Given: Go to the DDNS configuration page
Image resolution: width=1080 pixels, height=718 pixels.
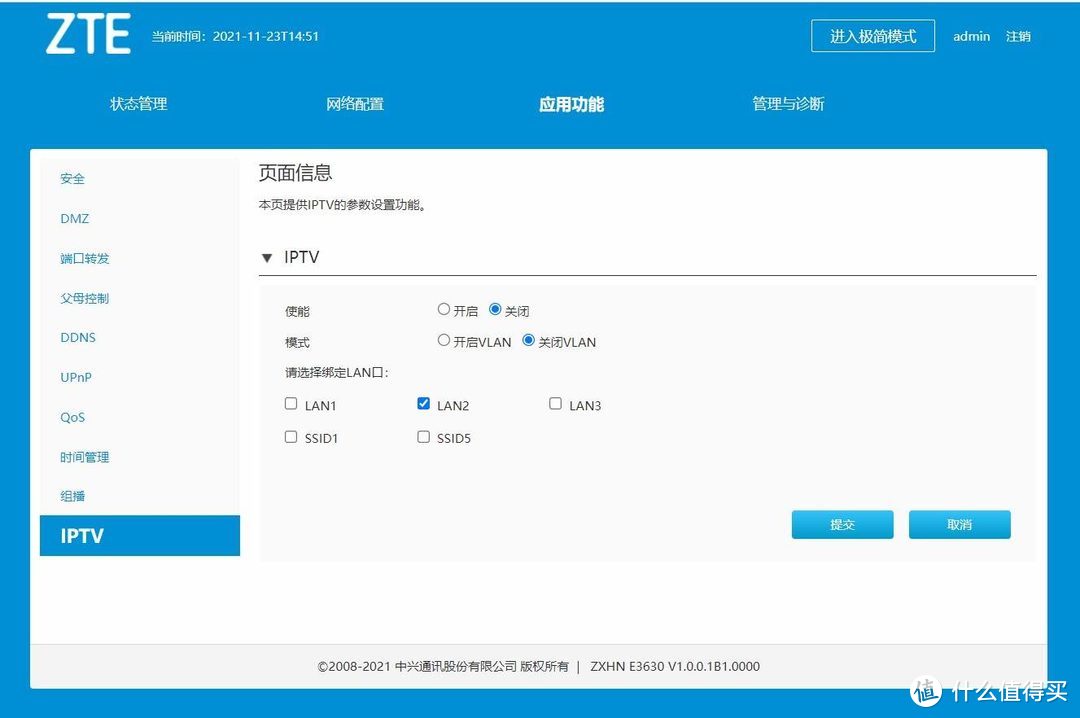Looking at the screenshot, I should (78, 337).
